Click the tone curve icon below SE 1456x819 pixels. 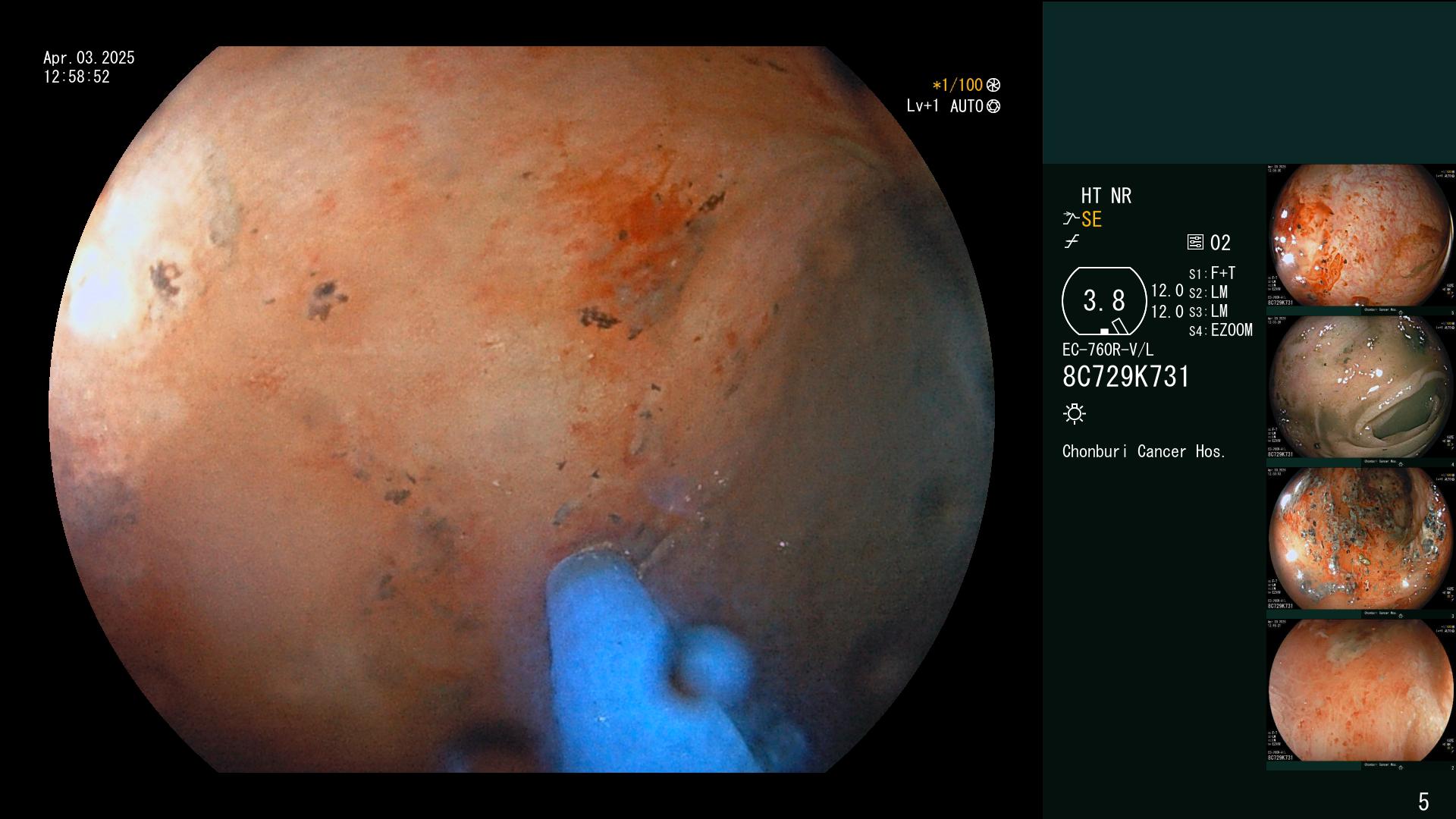pyautogui.click(x=1072, y=242)
